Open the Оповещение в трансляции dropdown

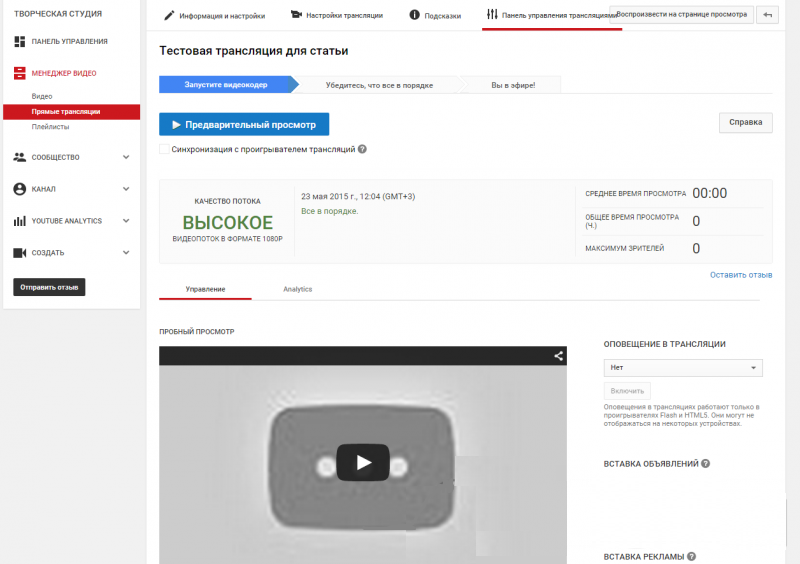click(683, 368)
